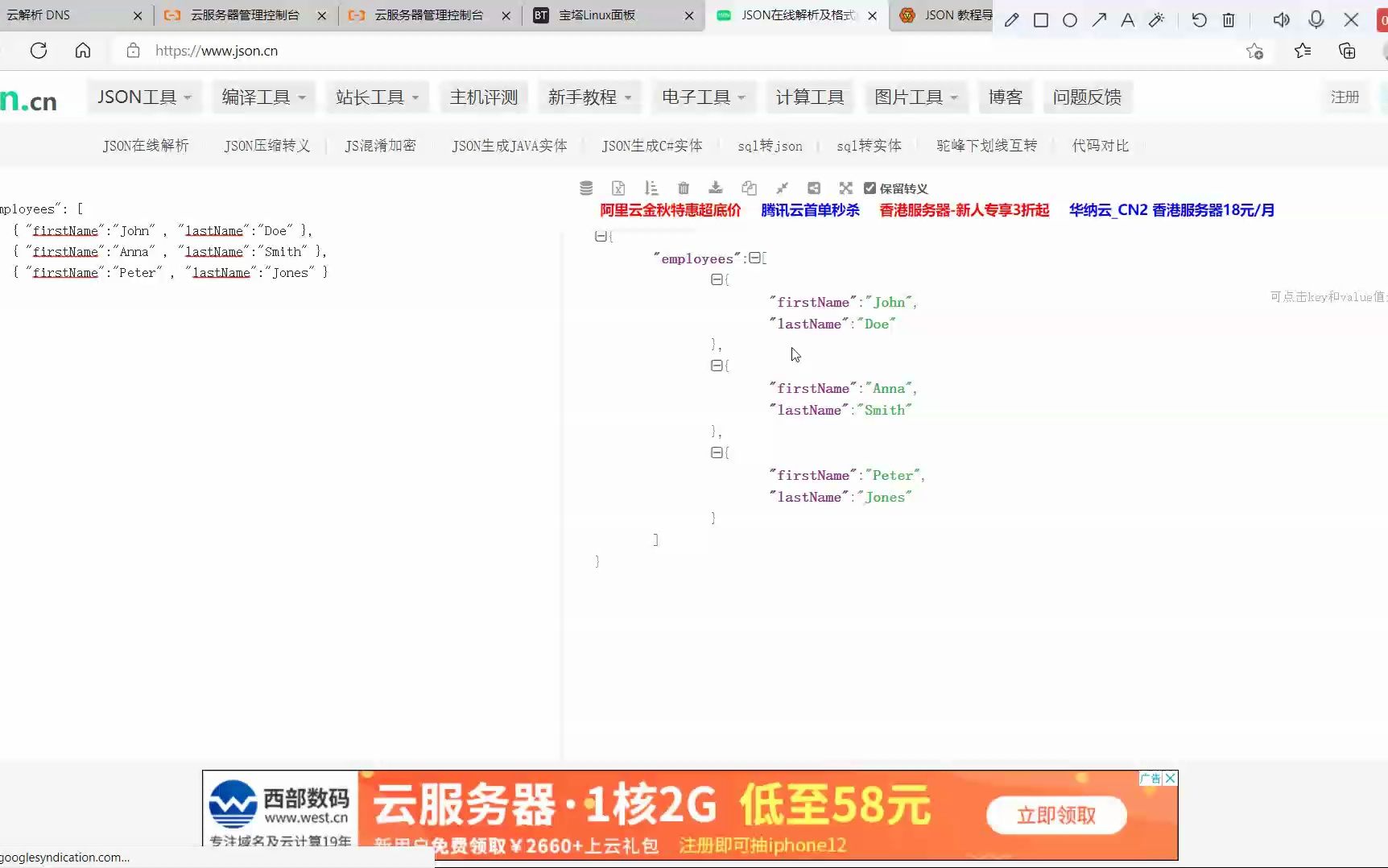Toggle the speaker sound icon

click(x=1282, y=20)
